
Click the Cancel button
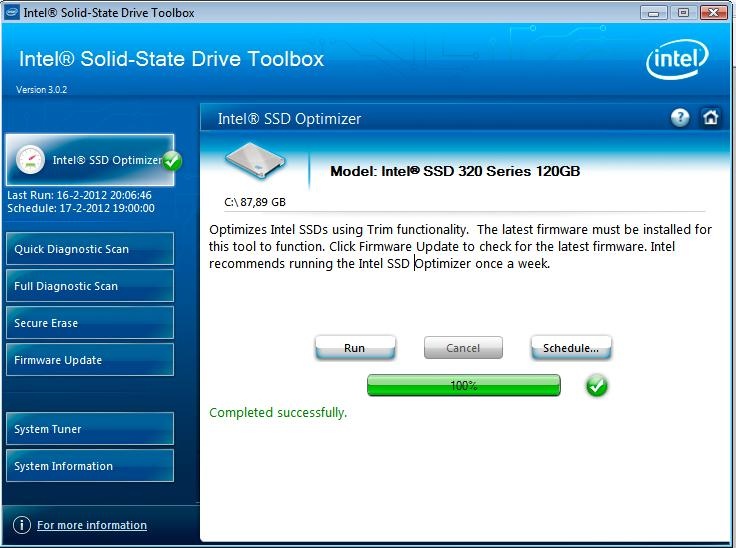click(463, 348)
